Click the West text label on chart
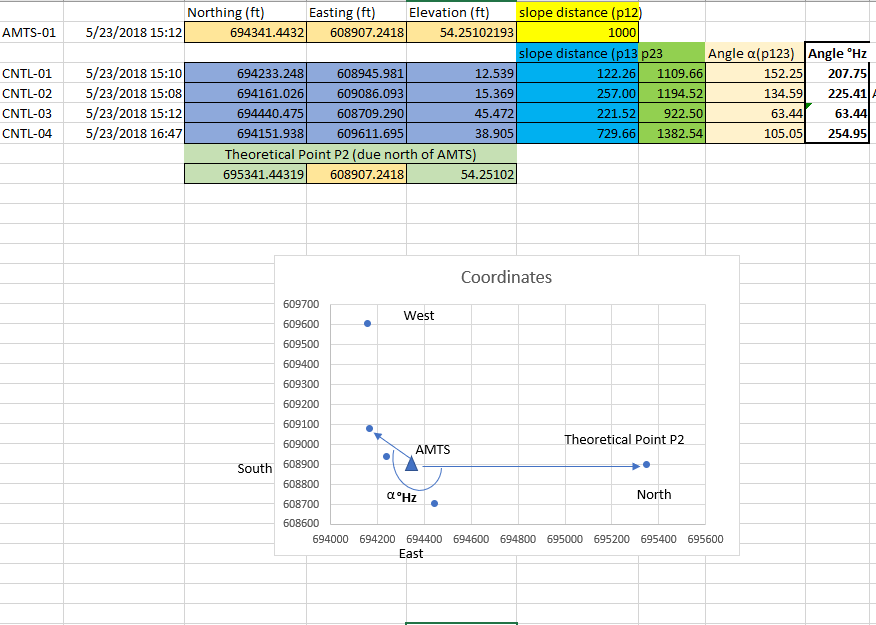Screen dimensions: 876x625 (418, 316)
